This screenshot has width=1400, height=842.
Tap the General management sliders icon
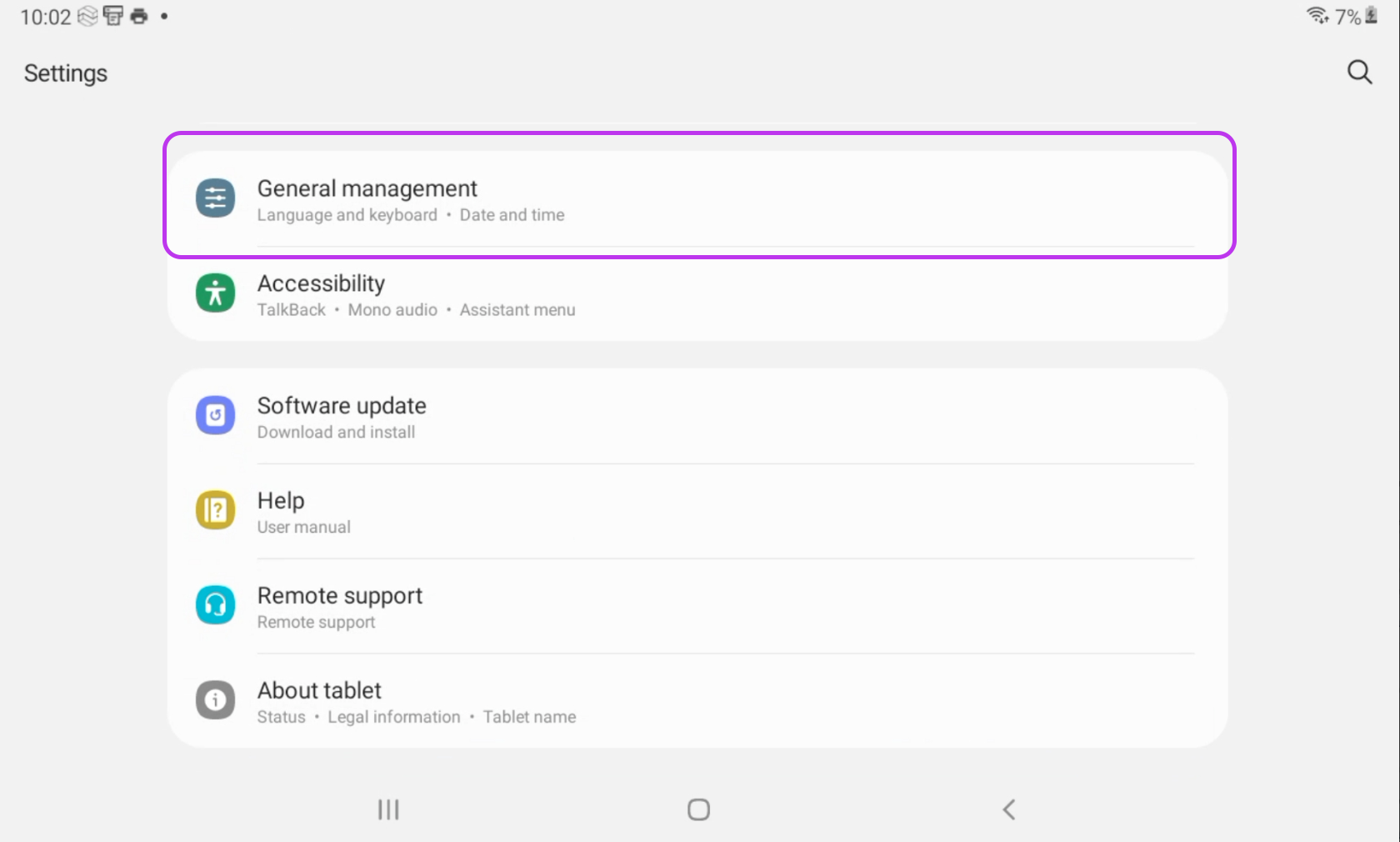pos(215,198)
